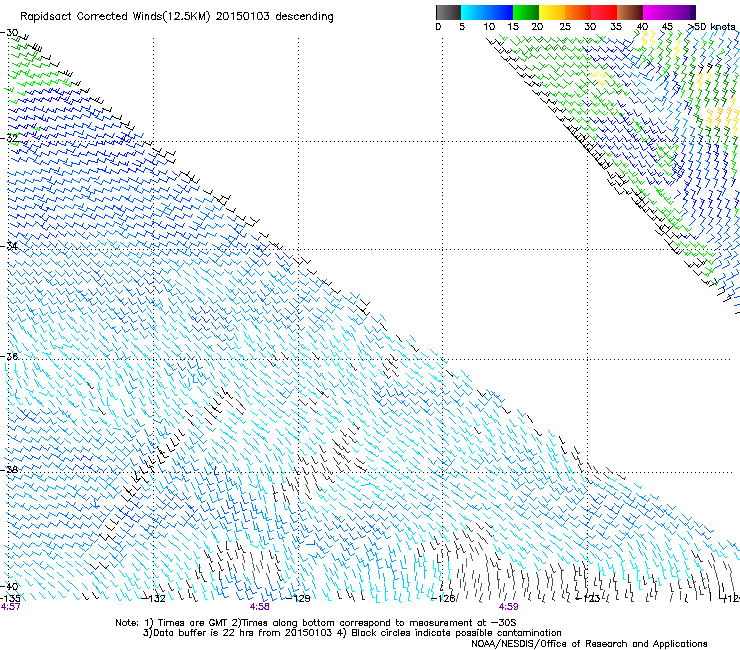Click latitude label '-40' on left axis
The height and width of the screenshot is (650, 740).
click(x=9, y=586)
